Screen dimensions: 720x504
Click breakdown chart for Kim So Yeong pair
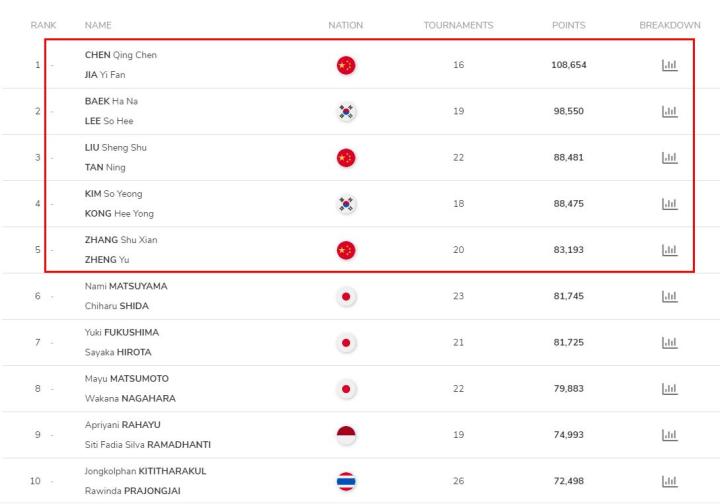(669, 204)
